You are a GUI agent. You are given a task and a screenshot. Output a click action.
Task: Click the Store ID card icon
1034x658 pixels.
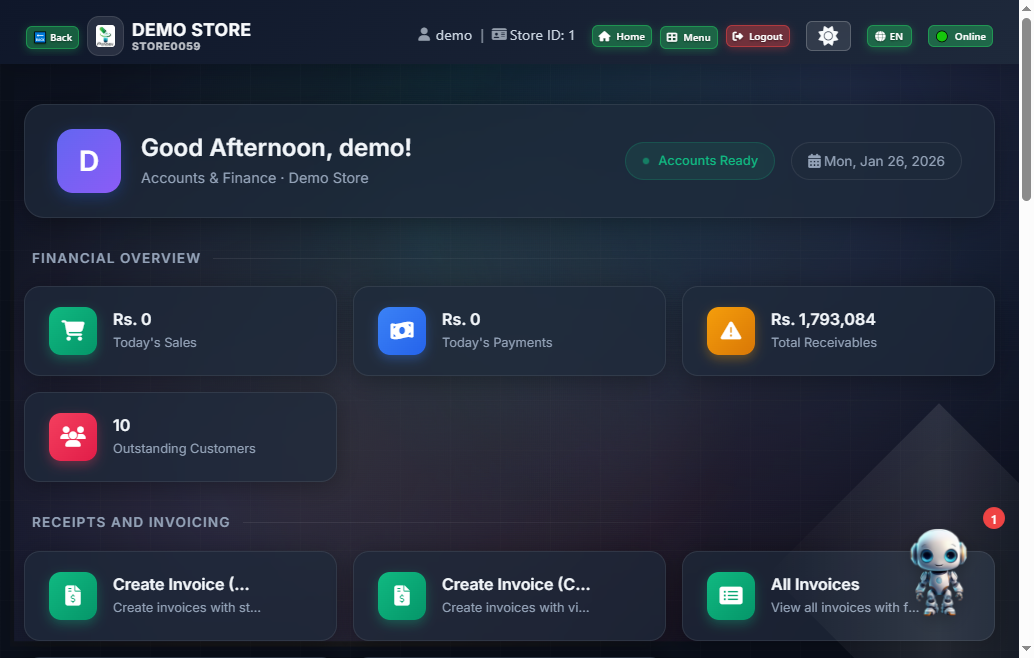[x=499, y=34]
